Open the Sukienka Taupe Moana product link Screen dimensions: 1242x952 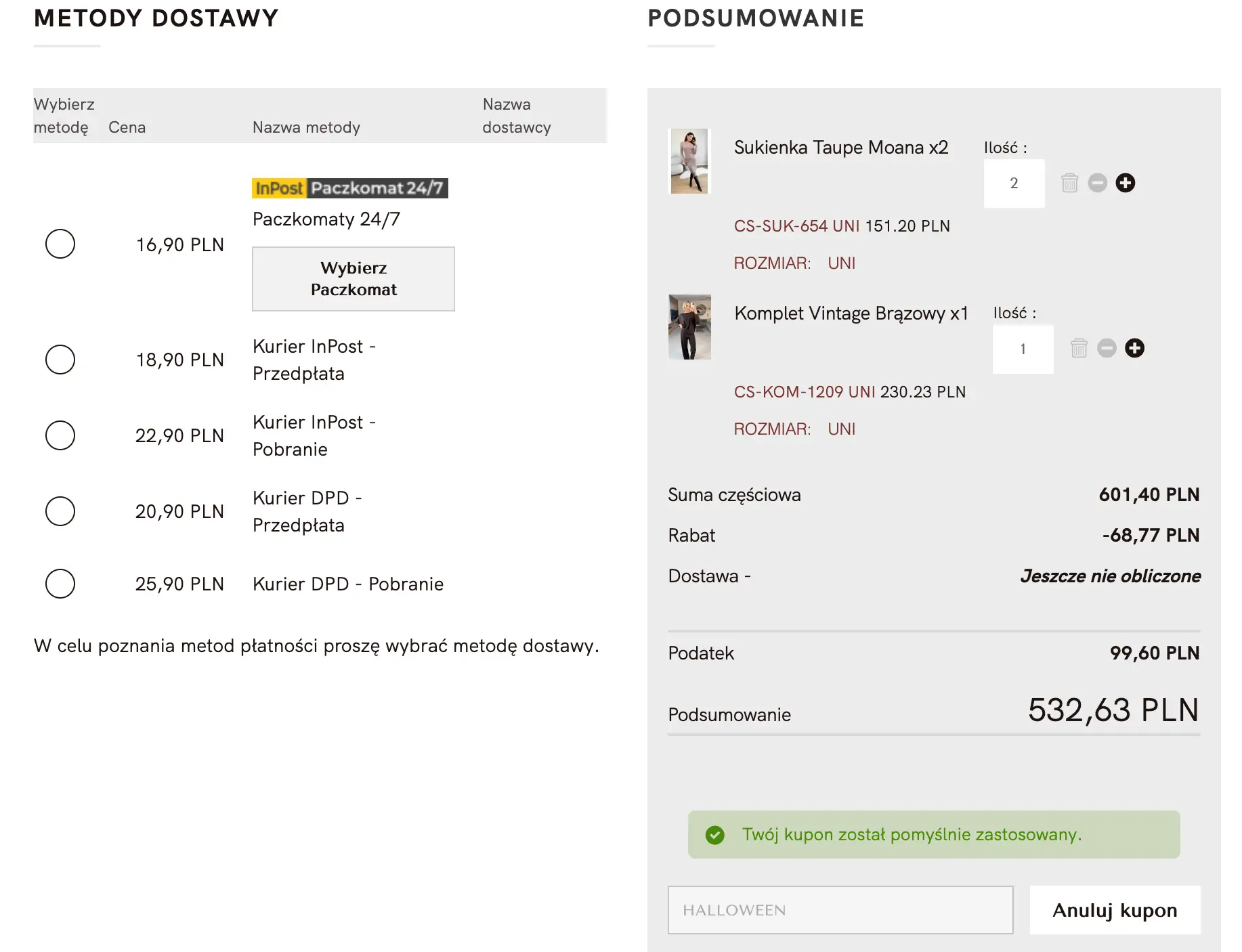840,148
